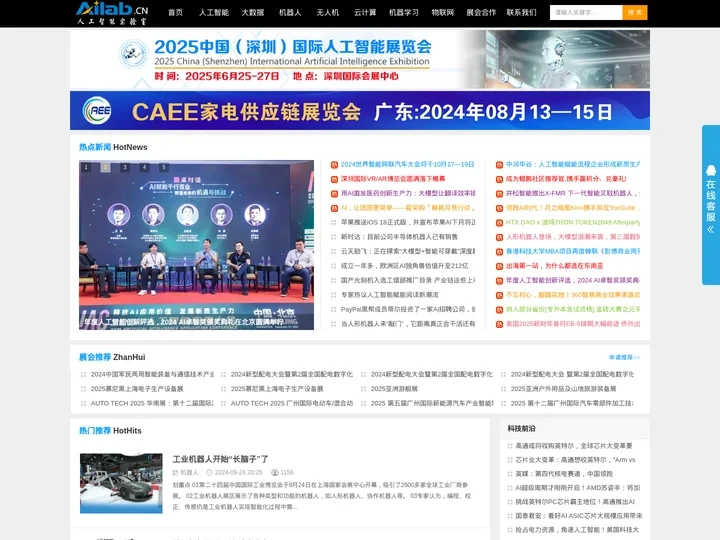Click the 机器人 category tag icon
The height and width of the screenshot is (540, 720).
[175, 472]
